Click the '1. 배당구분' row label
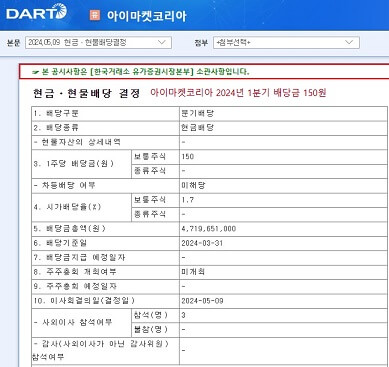 (x=56, y=114)
